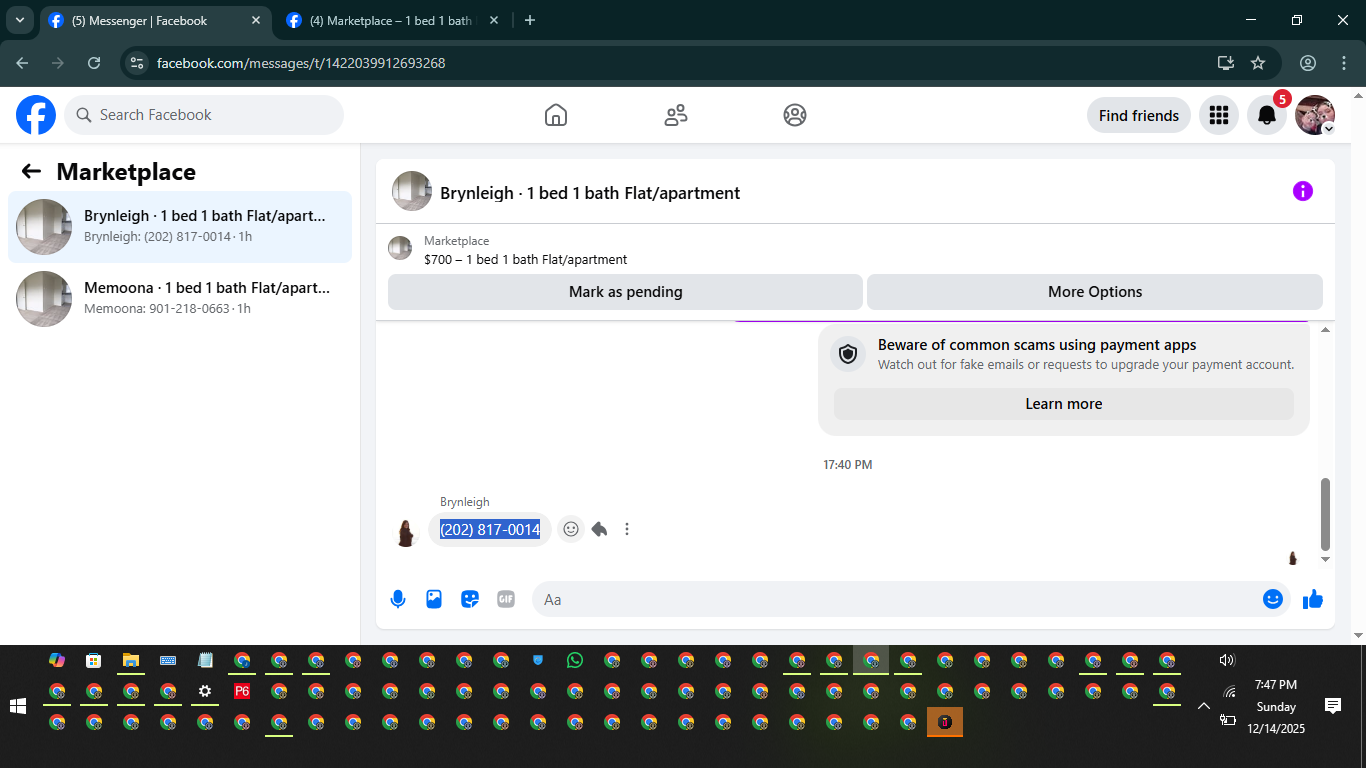This screenshot has height=768, width=1366.
Task: Click chat scrollbar up arrow
Action: (1326, 330)
